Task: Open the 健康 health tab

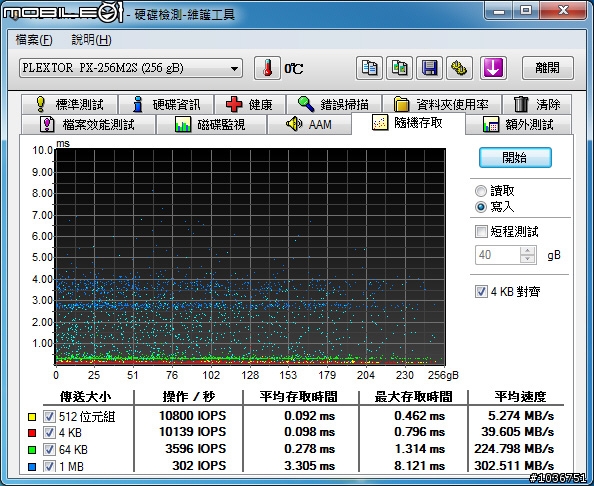Action: [x=250, y=104]
